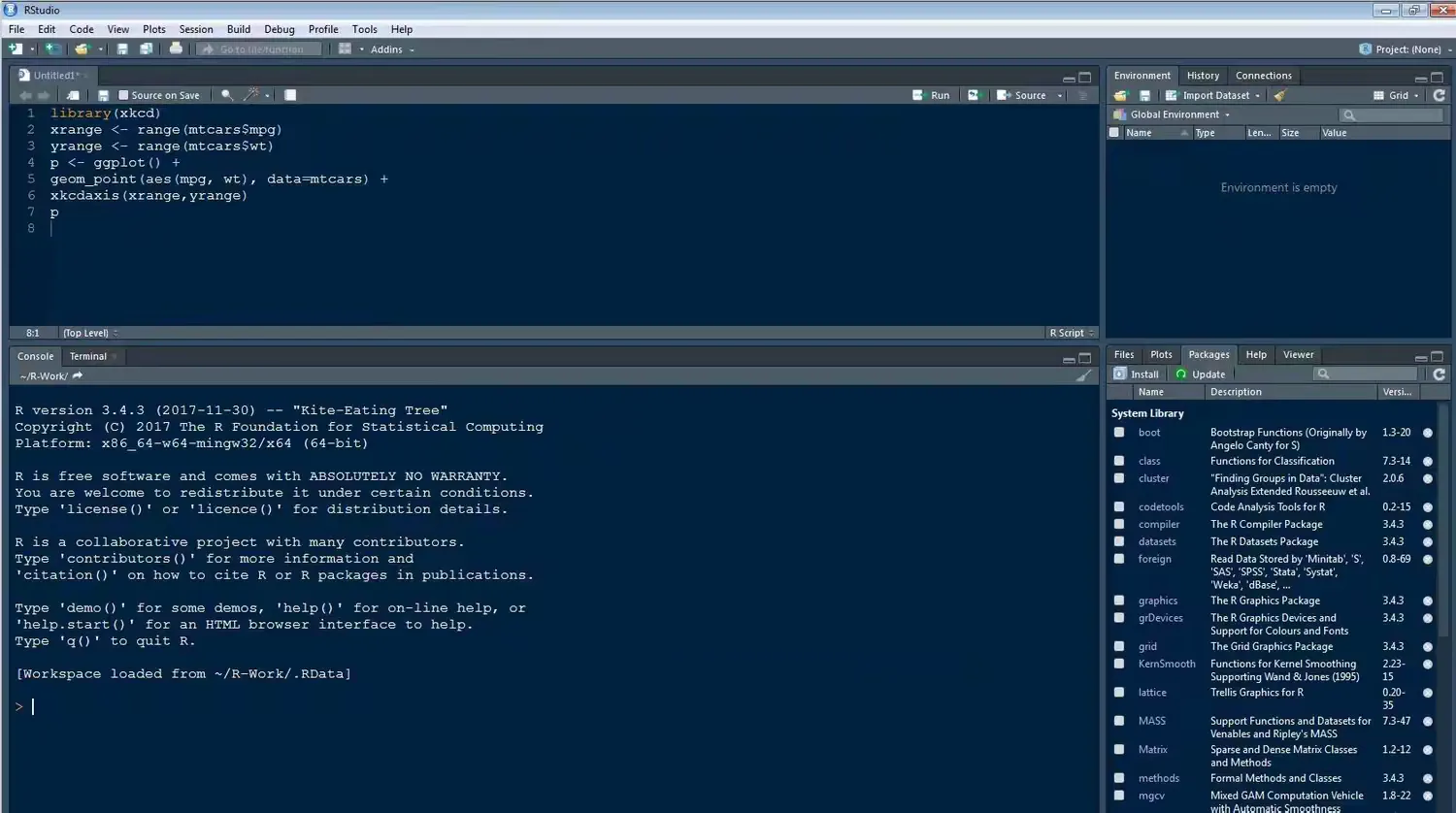The image size is (1456, 813).
Task: Check the codetools package checkbox
Action: (x=1119, y=506)
